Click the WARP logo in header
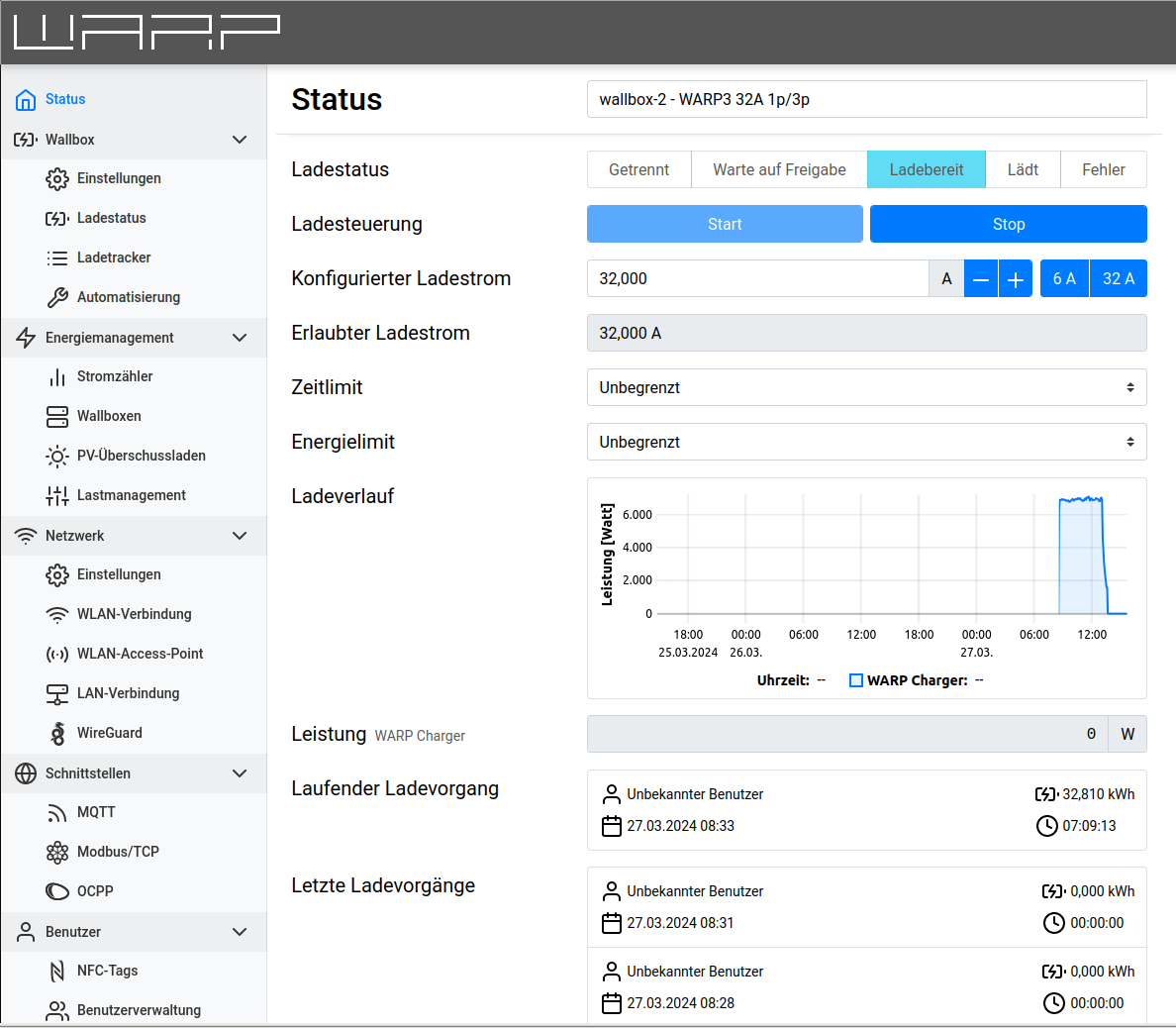Screen dimensions: 1176x1028 147,32
